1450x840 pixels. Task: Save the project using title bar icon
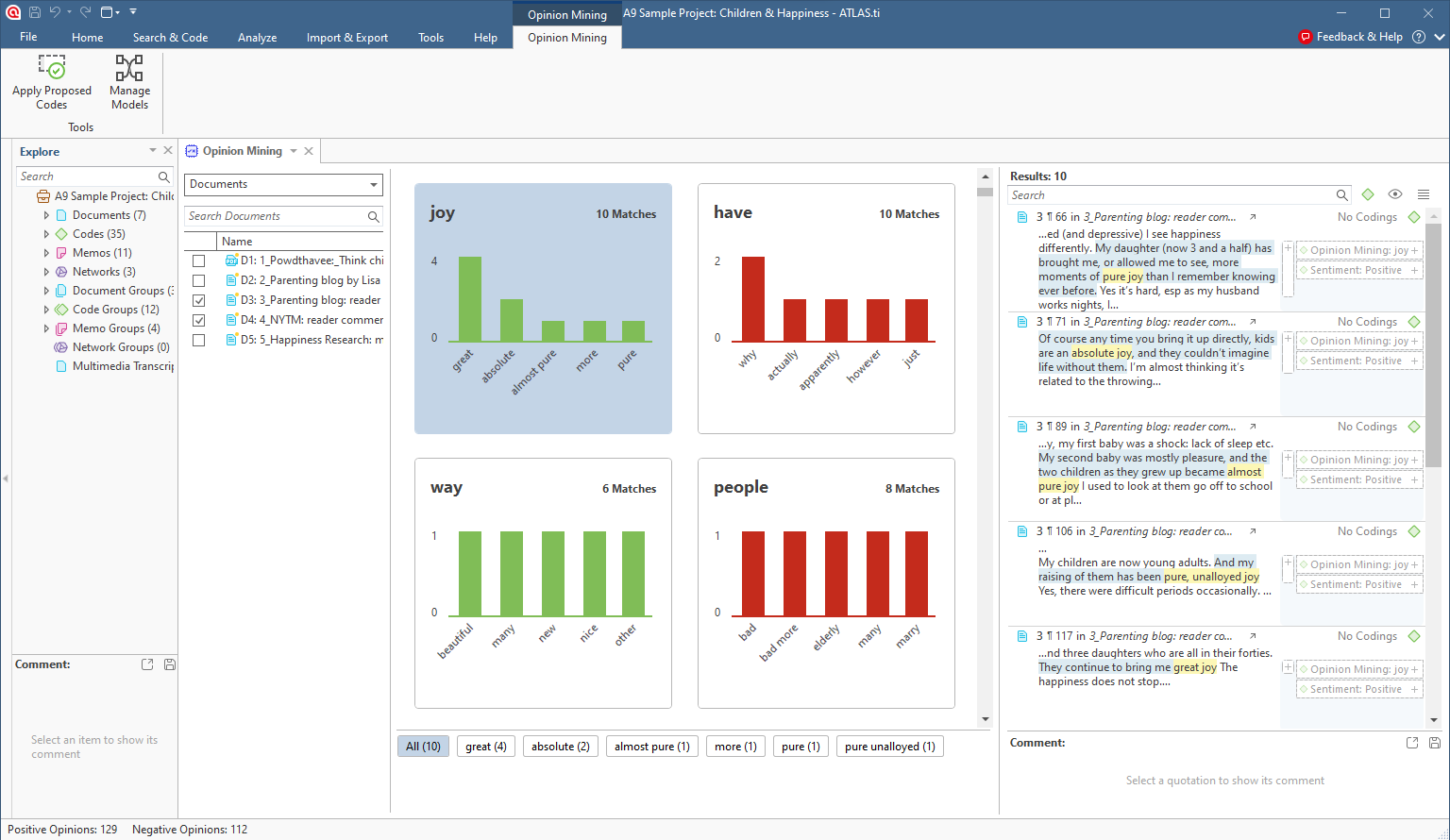point(35,12)
